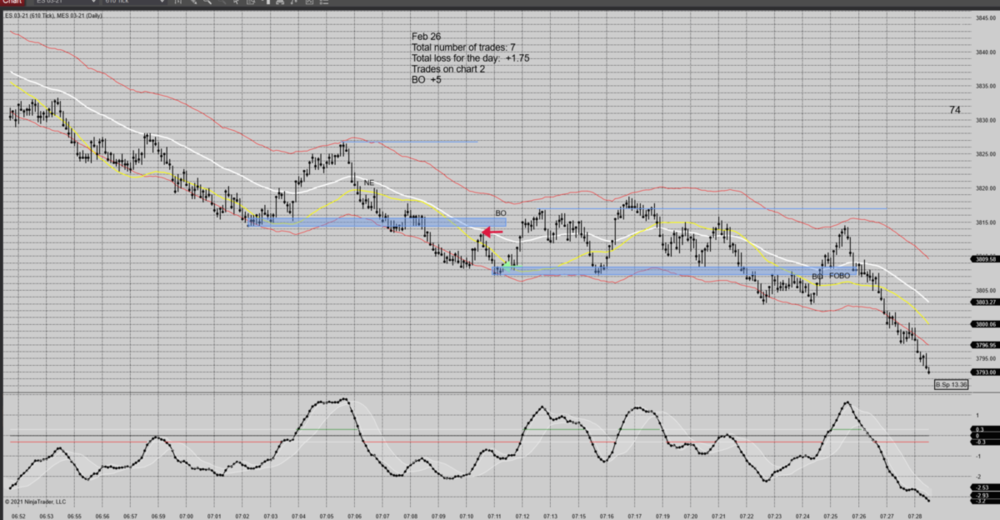Select the NE text label on chart

click(x=368, y=183)
